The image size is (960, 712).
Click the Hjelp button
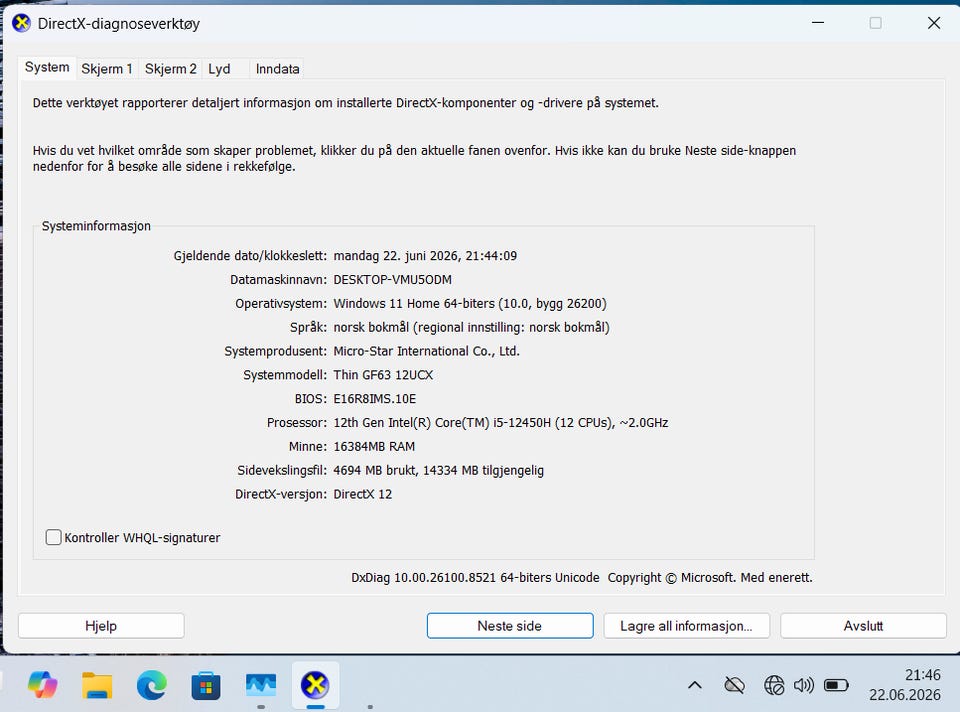point(101,626)
